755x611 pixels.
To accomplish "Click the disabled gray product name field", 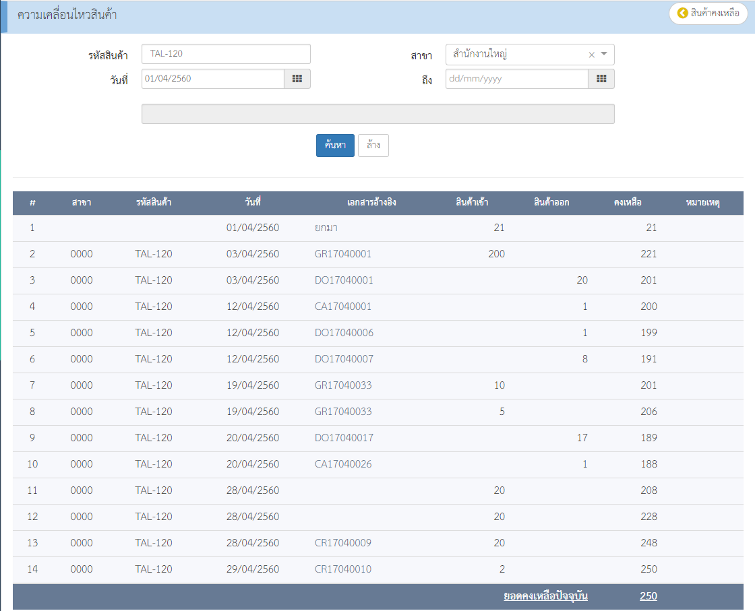I will coord(378,114).
